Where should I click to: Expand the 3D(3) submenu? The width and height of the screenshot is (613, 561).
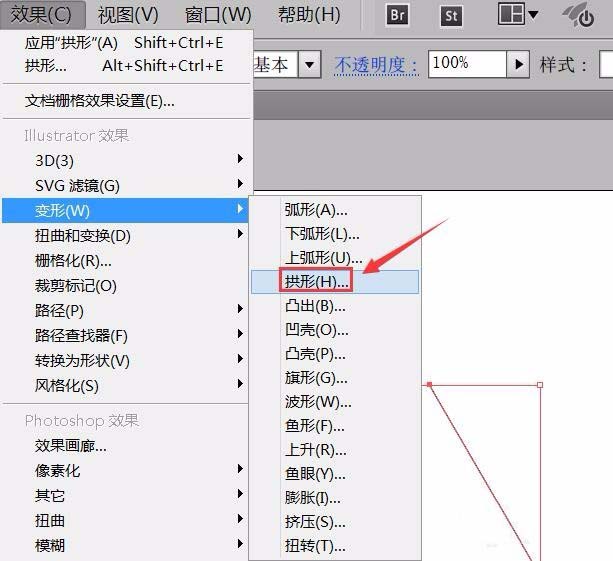[126, 160]
